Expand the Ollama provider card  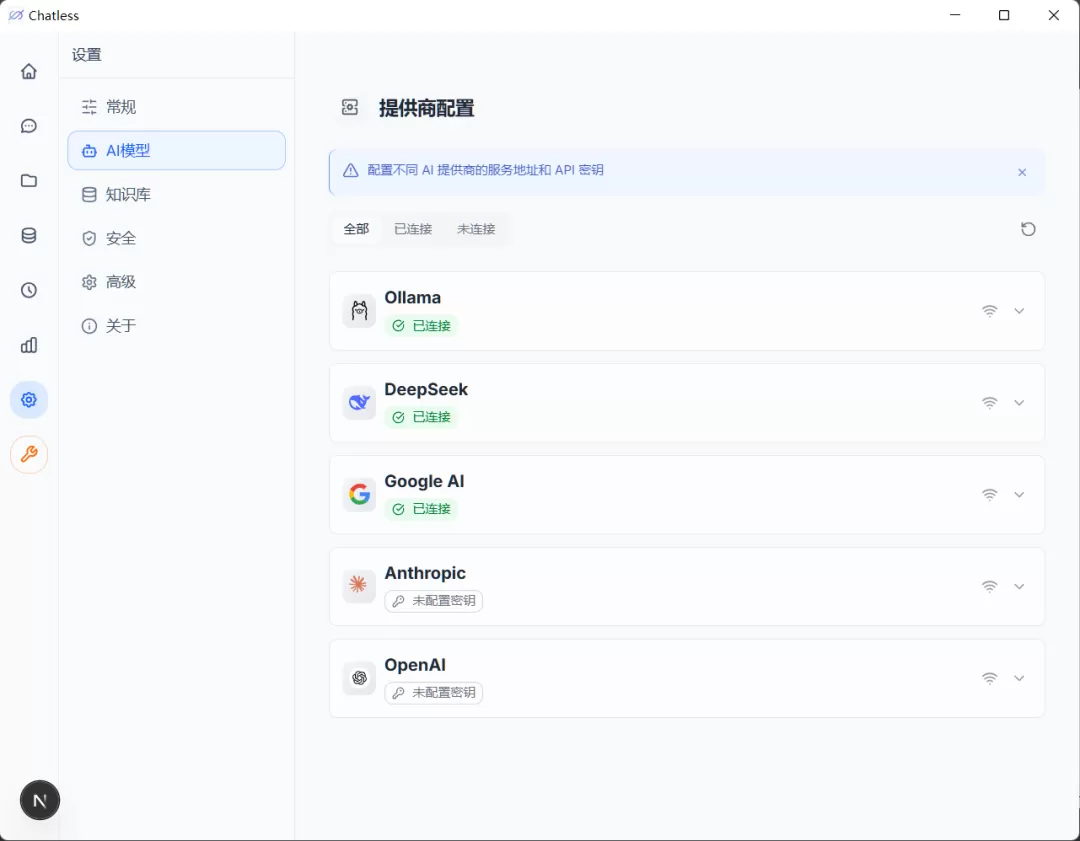coord(1019,311)
